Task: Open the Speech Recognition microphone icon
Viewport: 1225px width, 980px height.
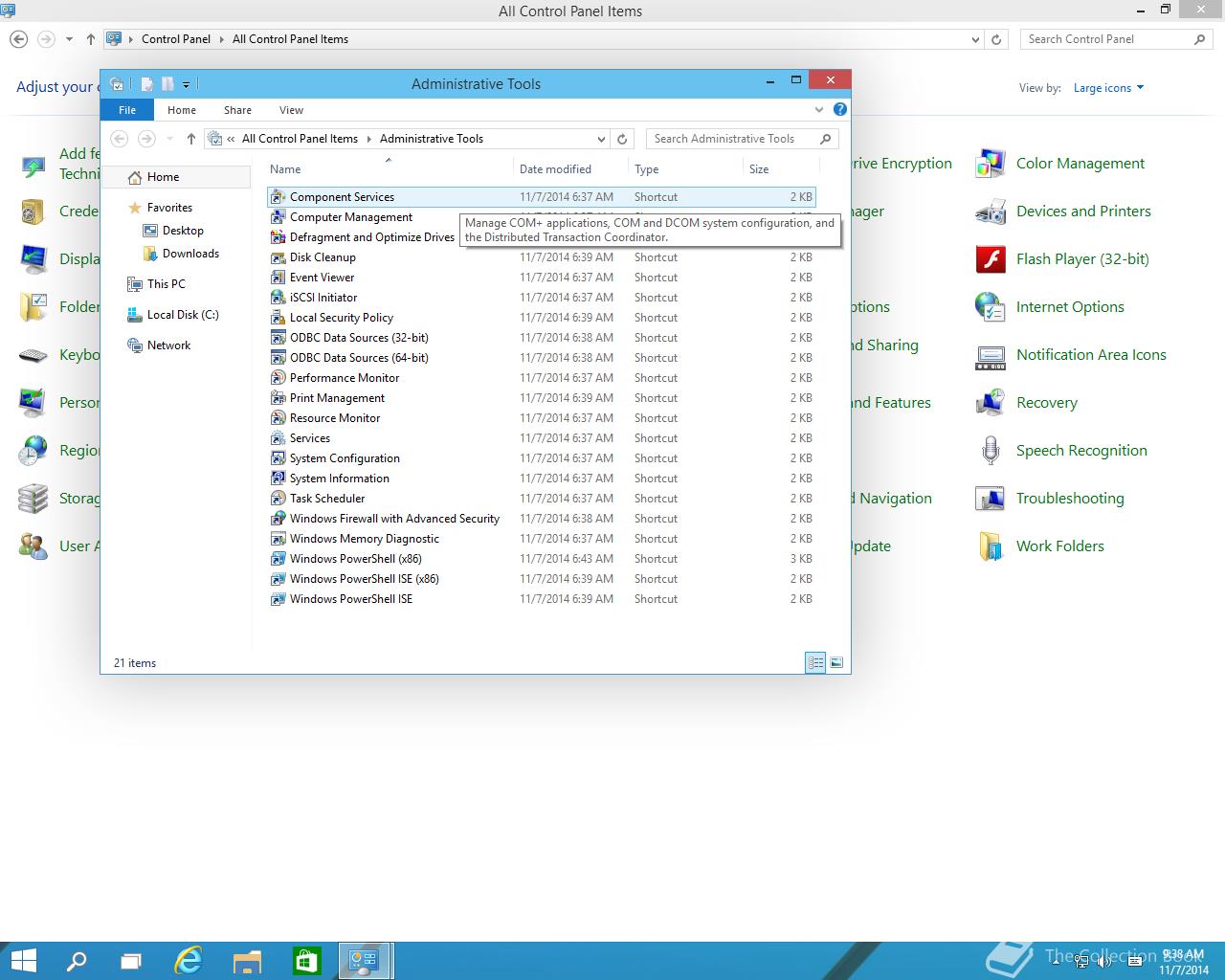Action: click(x=990, y=451)
